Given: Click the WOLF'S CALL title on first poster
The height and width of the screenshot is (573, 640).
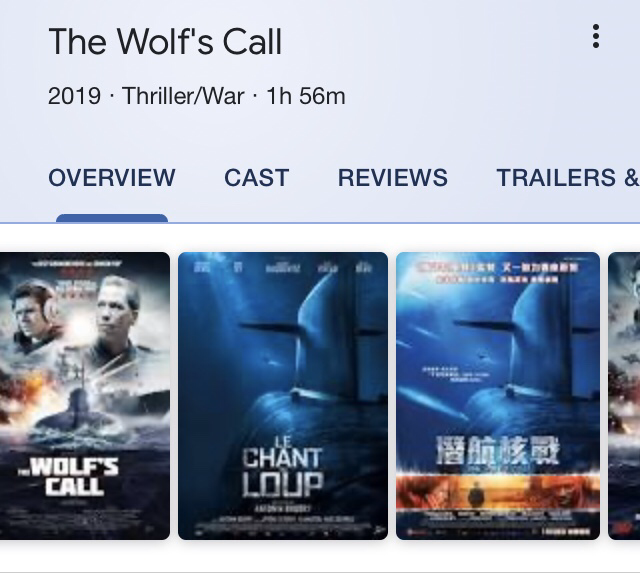Looking at the screenshot, I should 70,476.
